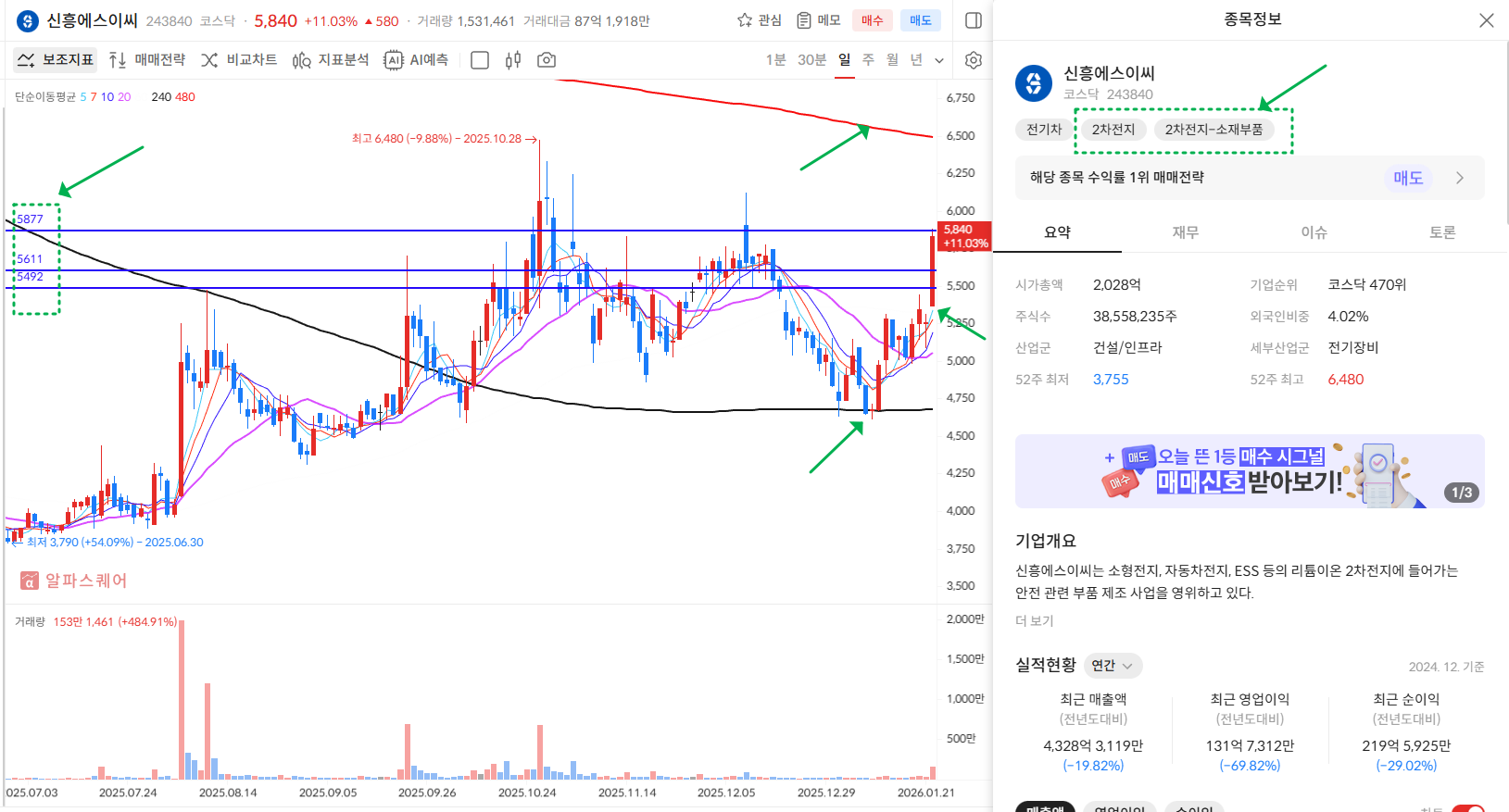
Task: Open the 매매전략 trading strategy tool
Action: point(146,60)
